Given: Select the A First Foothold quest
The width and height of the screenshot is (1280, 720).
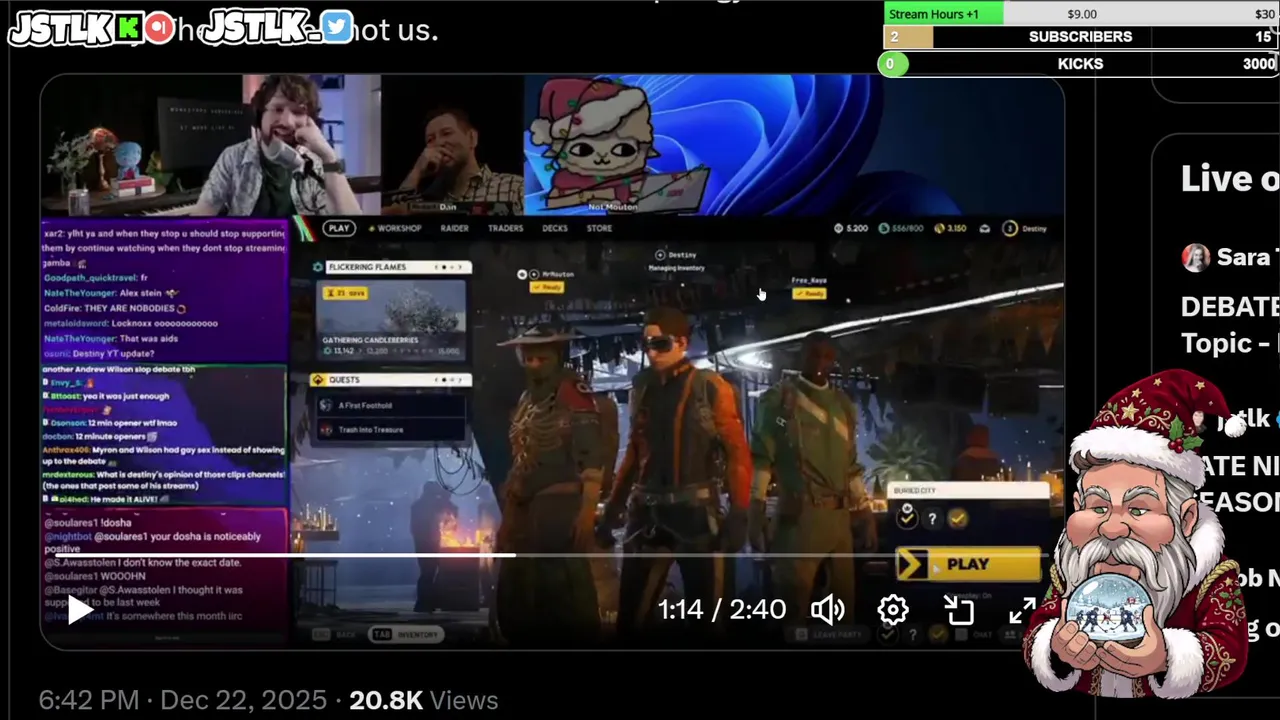Looking at the screenshot, I should (x=390, y=405).
